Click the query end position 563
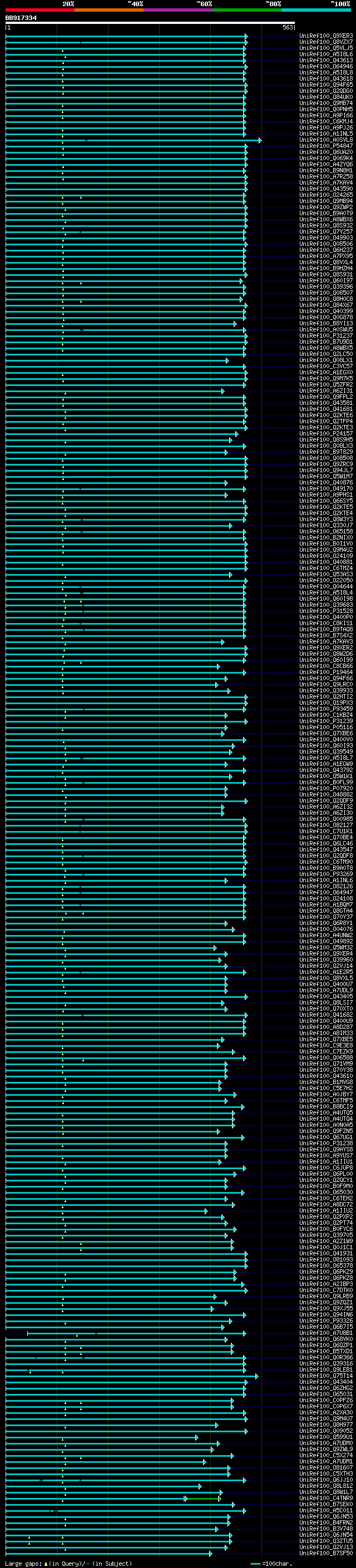 [x=288, y=27]
